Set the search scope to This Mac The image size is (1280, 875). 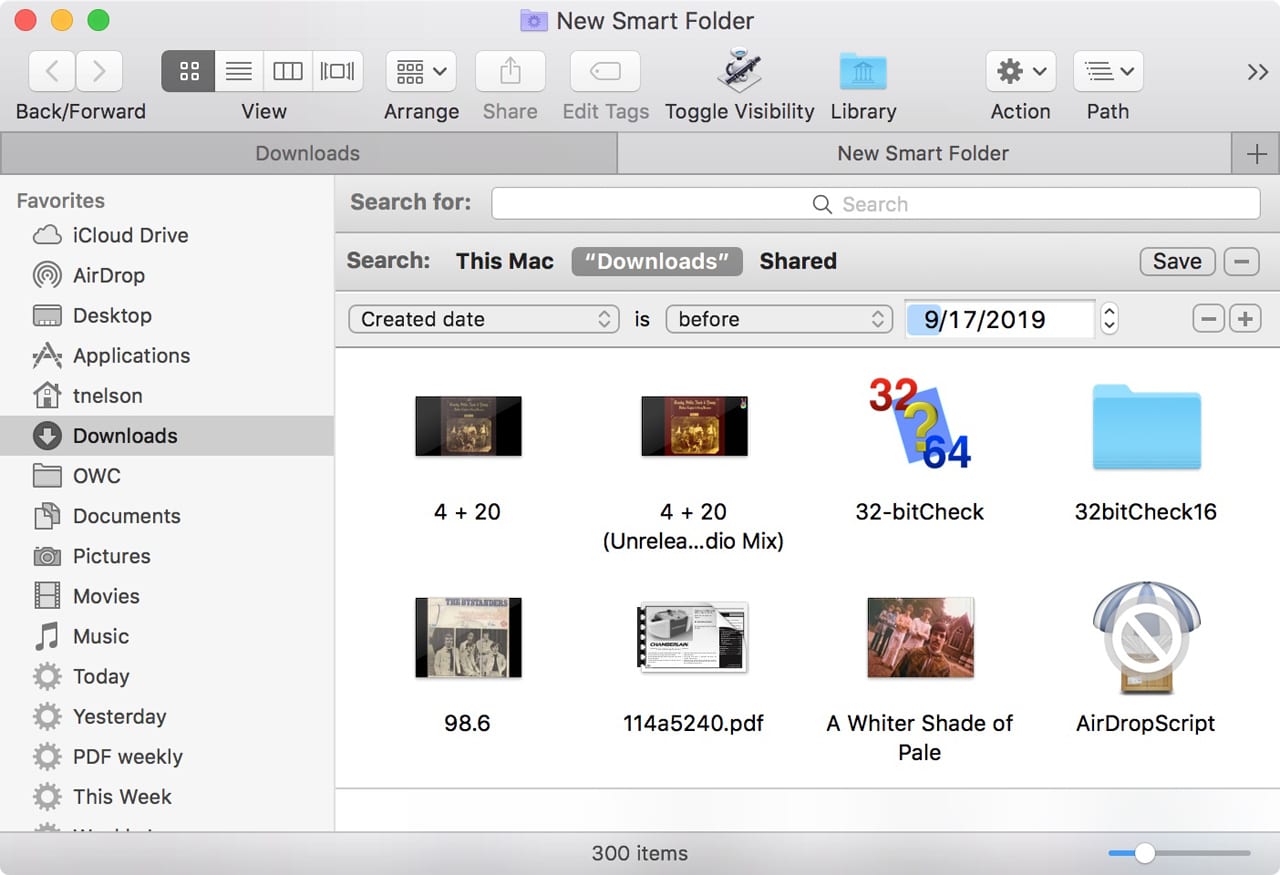point(505,261)
